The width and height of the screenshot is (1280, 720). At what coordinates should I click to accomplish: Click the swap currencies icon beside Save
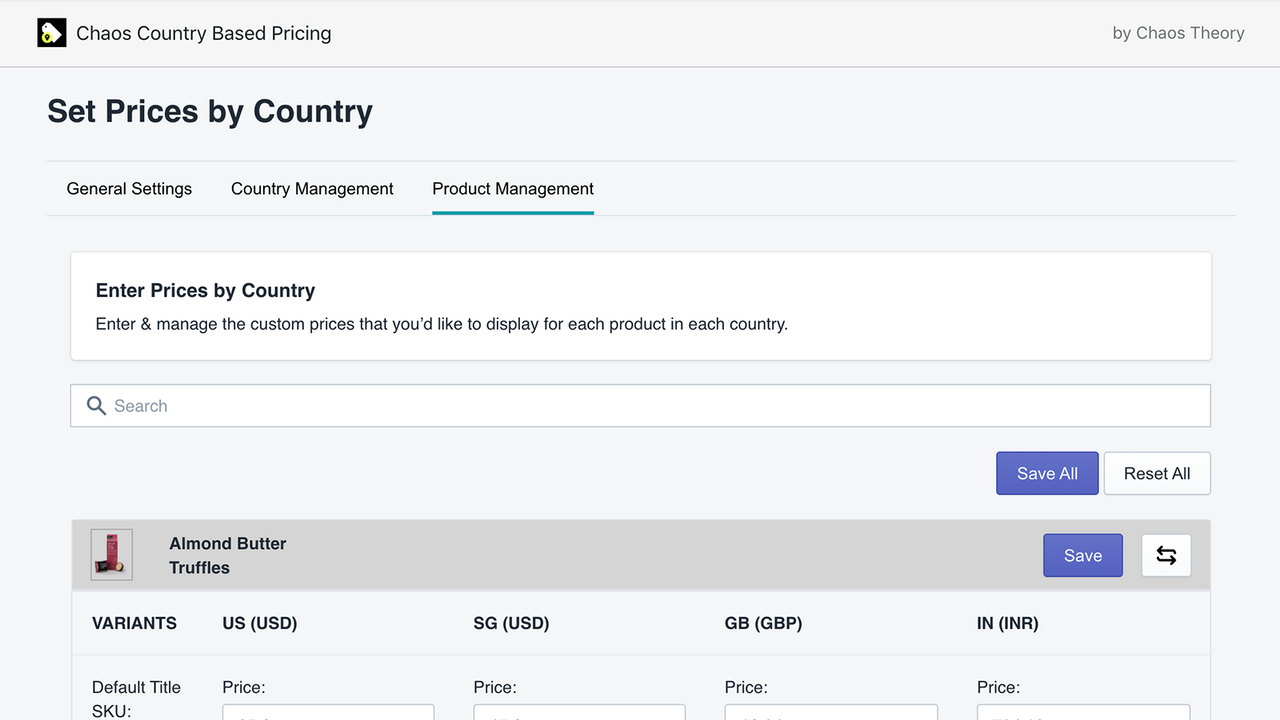pos(1166,555)
